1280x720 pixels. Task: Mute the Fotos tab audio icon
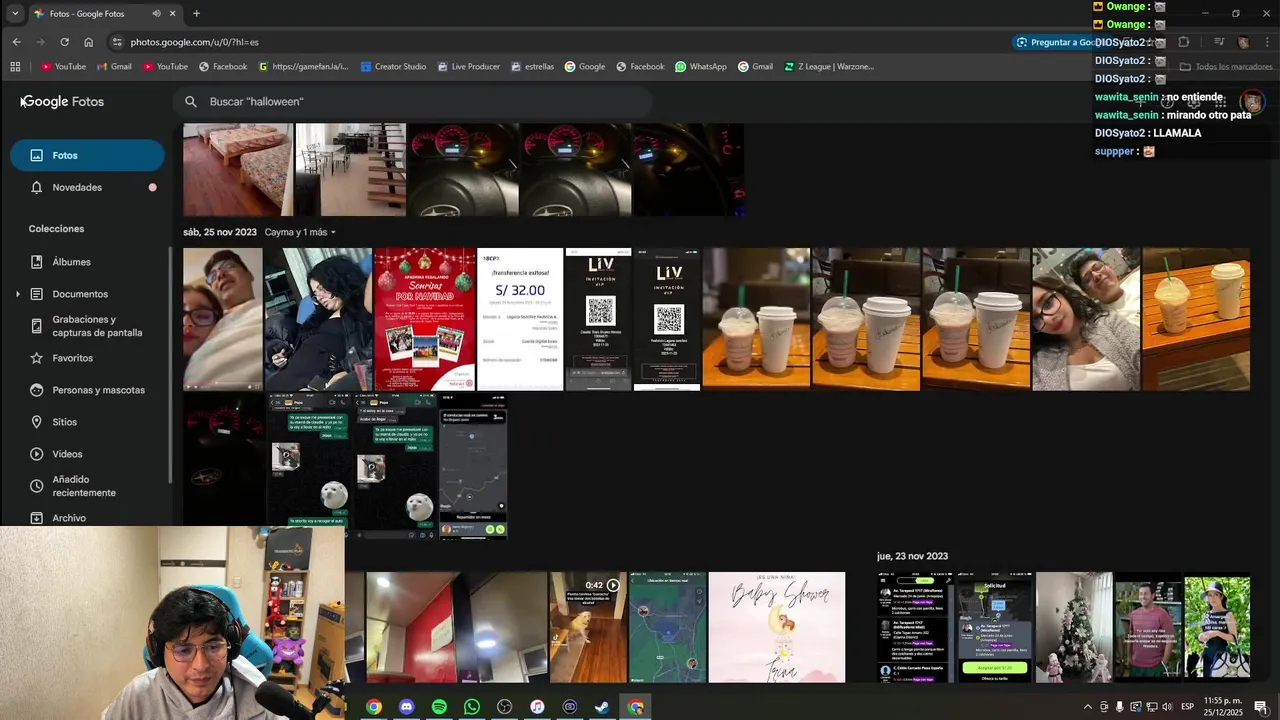(156, 14)
